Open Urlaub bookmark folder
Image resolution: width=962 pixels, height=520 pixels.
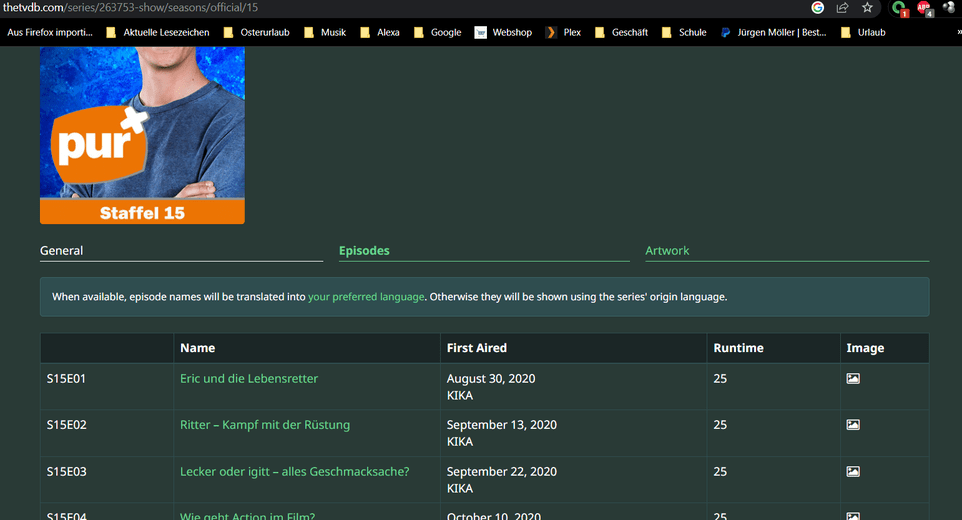click(863, 32)
